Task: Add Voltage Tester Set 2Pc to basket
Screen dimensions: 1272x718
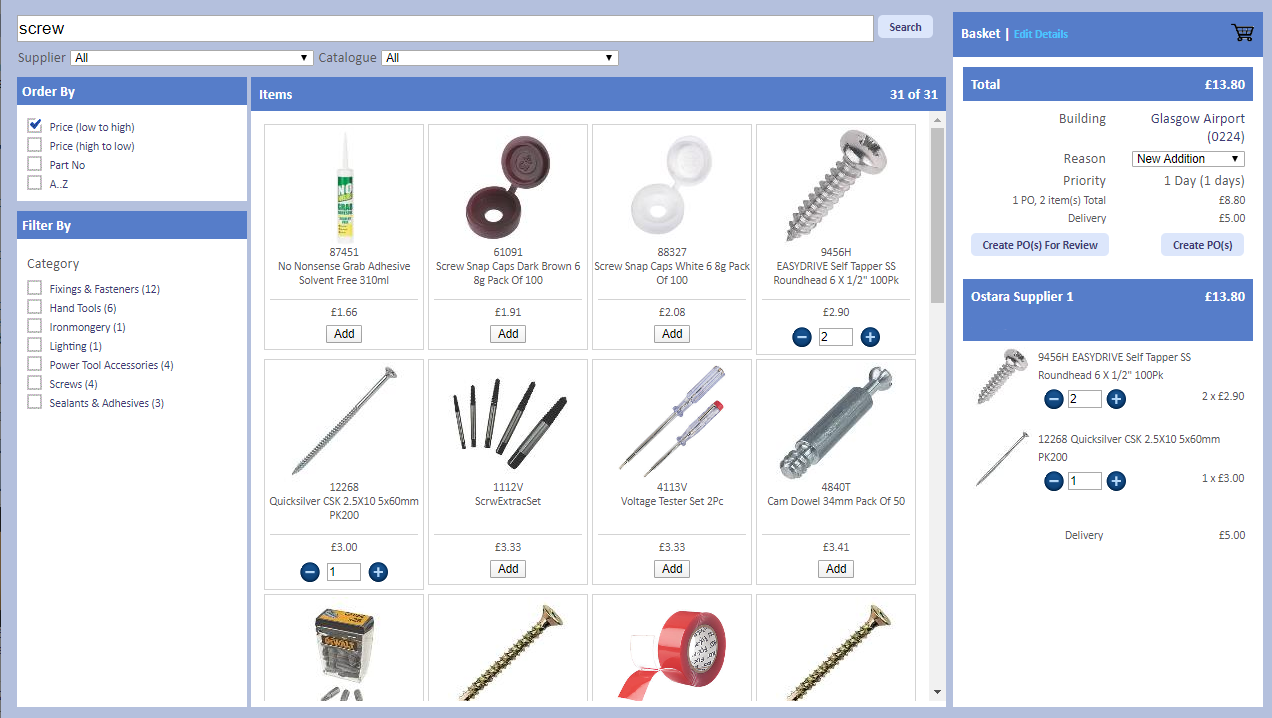Action: [x=672, y=569]
